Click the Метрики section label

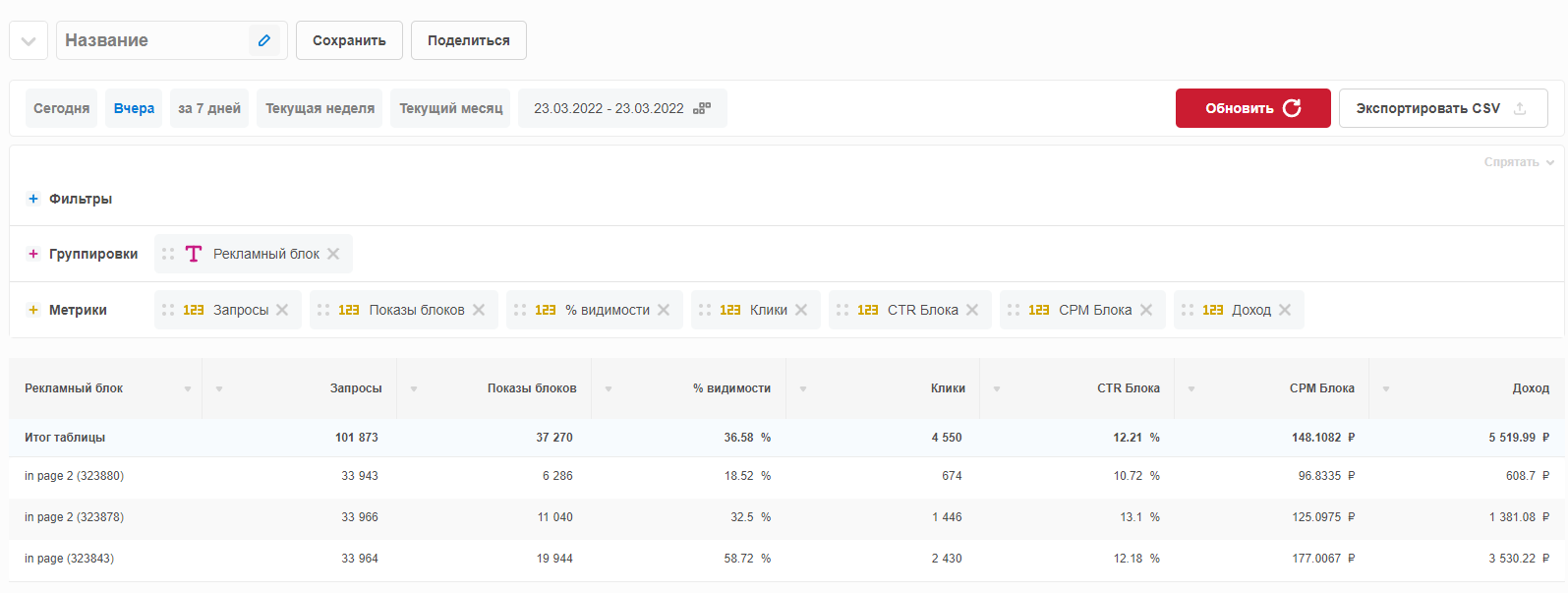click(78, 310)
